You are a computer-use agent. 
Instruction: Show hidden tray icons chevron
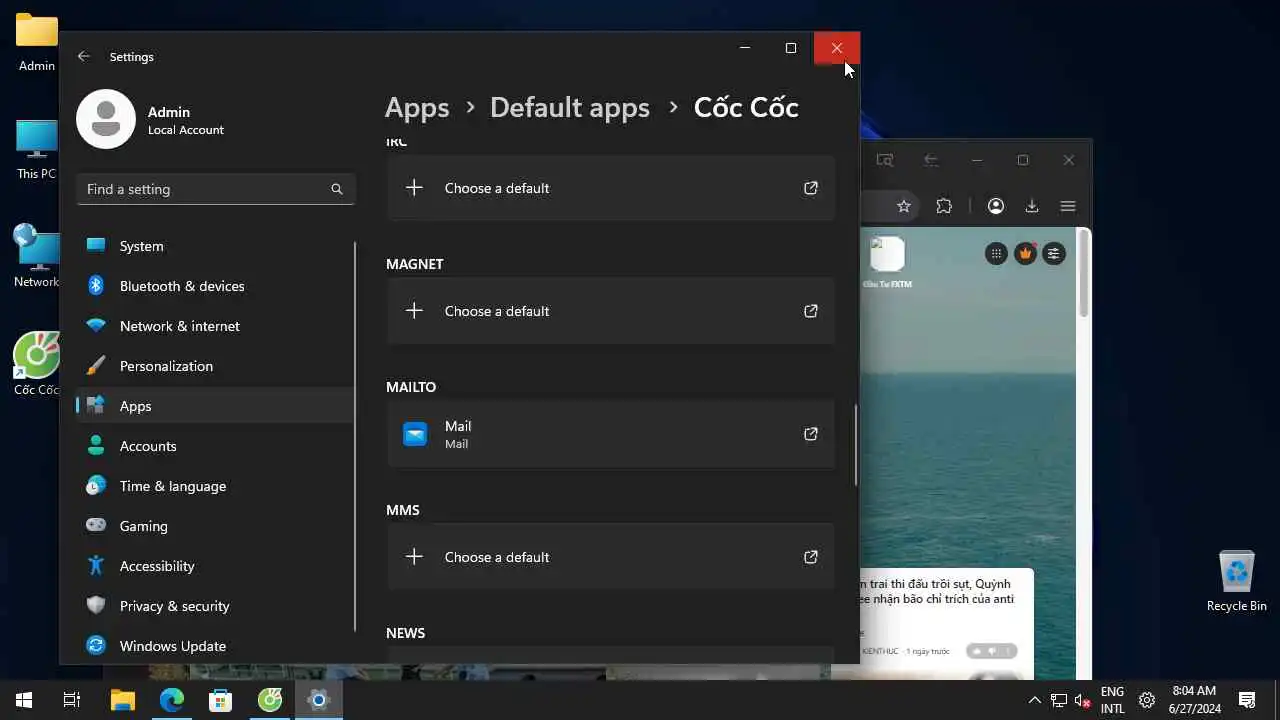[x=1034, y=700]
